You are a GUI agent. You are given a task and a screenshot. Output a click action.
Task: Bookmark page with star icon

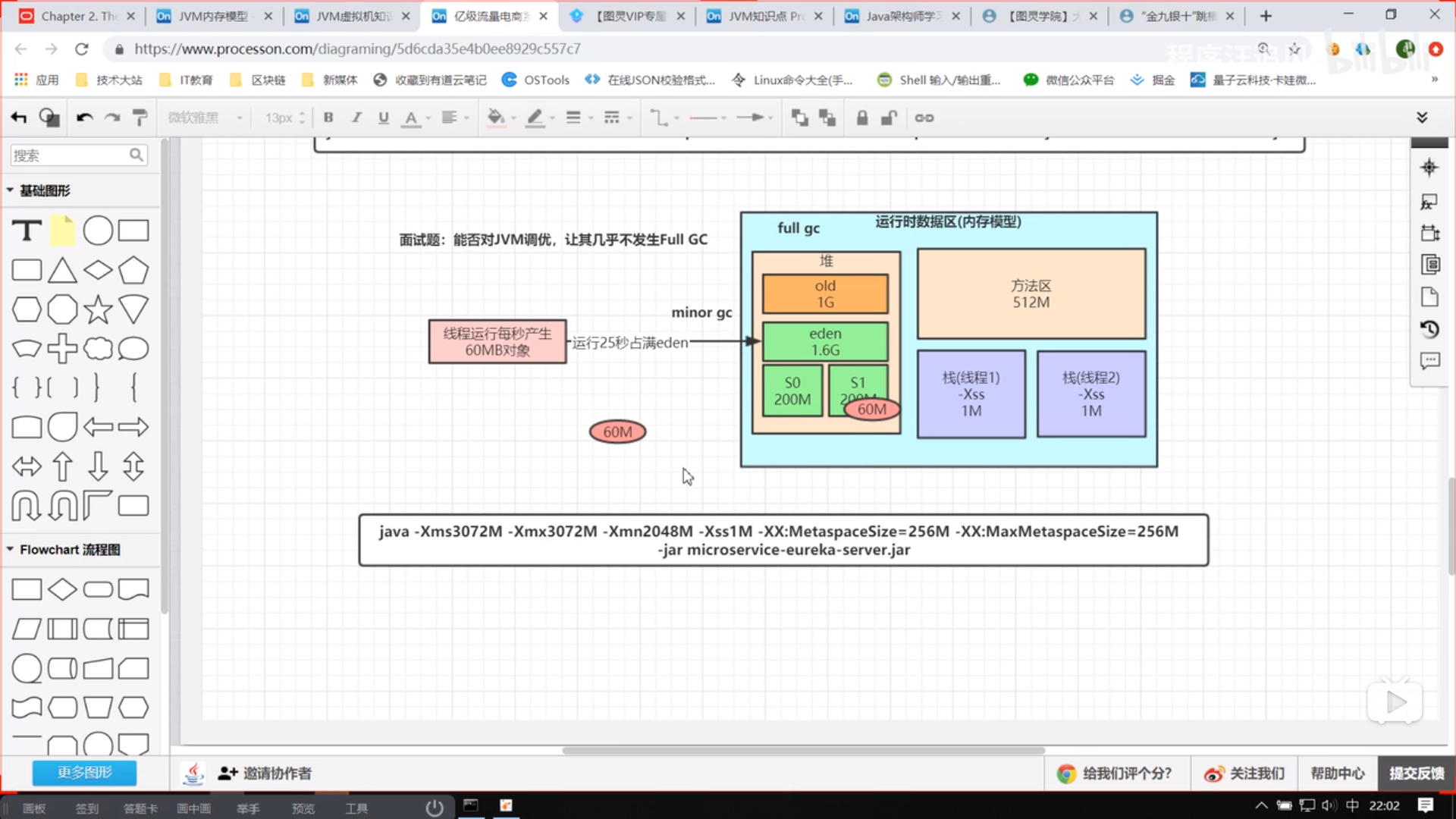1294,49
